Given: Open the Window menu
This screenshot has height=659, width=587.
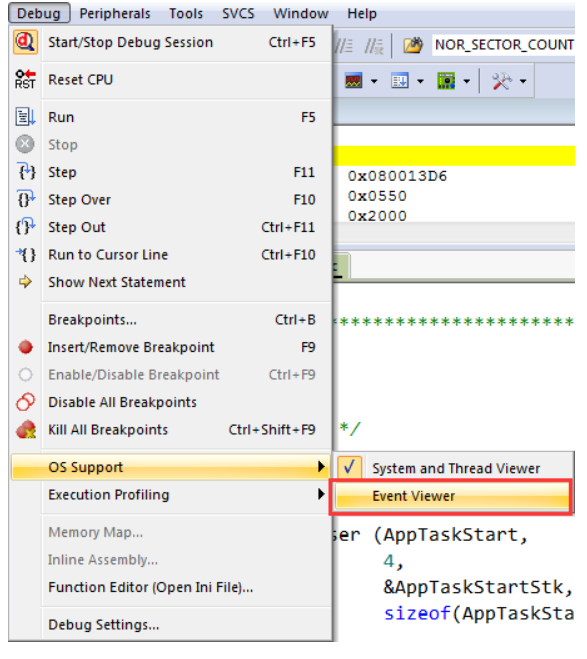Looking at the screenshot, I should 301,13.
